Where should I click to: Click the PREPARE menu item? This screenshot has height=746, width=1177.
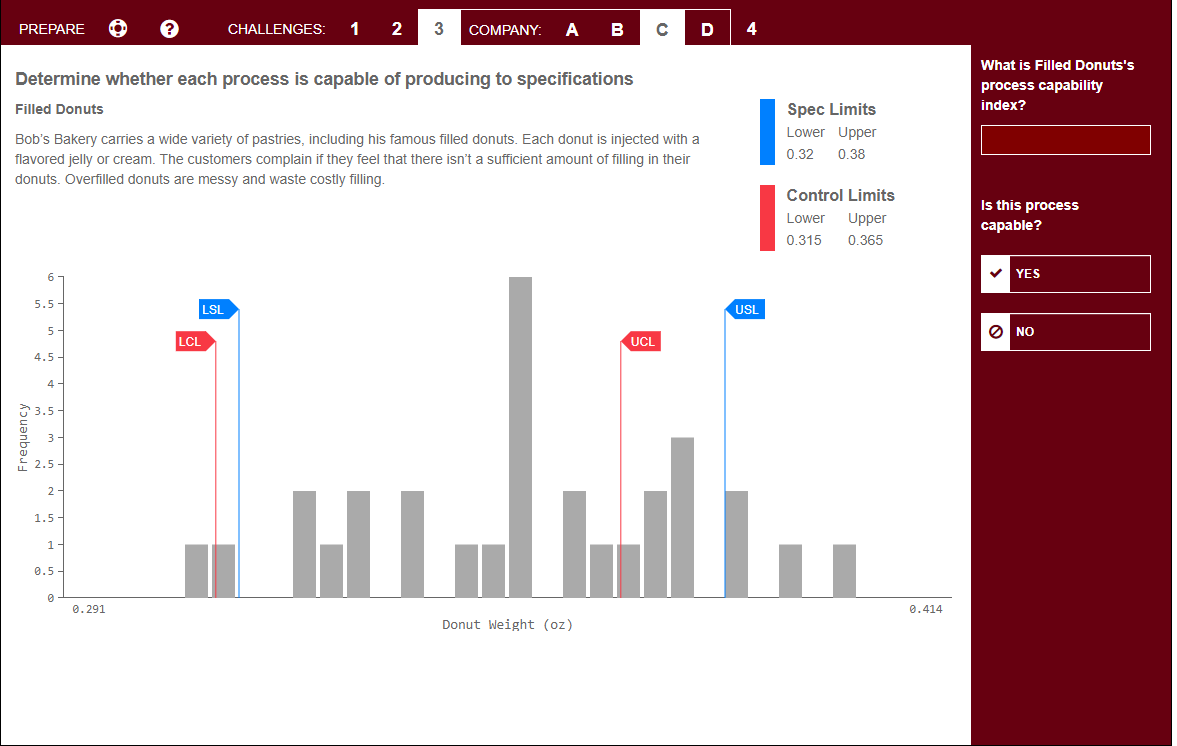pos(52,29)
